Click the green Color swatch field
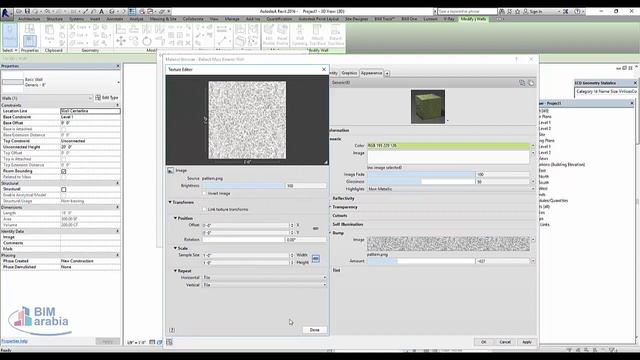640x360 pixels. pyautogui.click(x=448, y=146)
